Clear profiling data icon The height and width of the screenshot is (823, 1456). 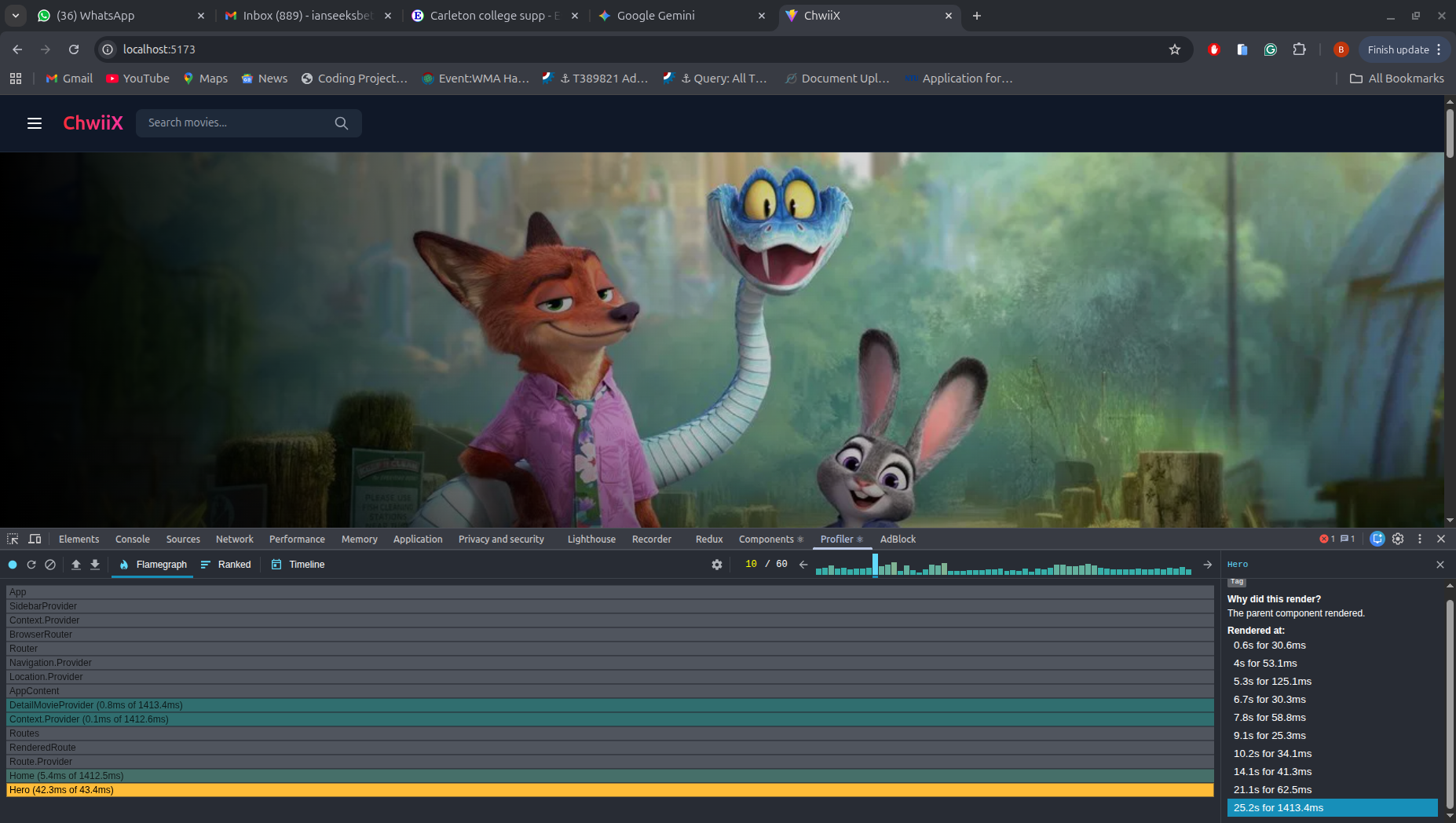click(x=50, y=565)
